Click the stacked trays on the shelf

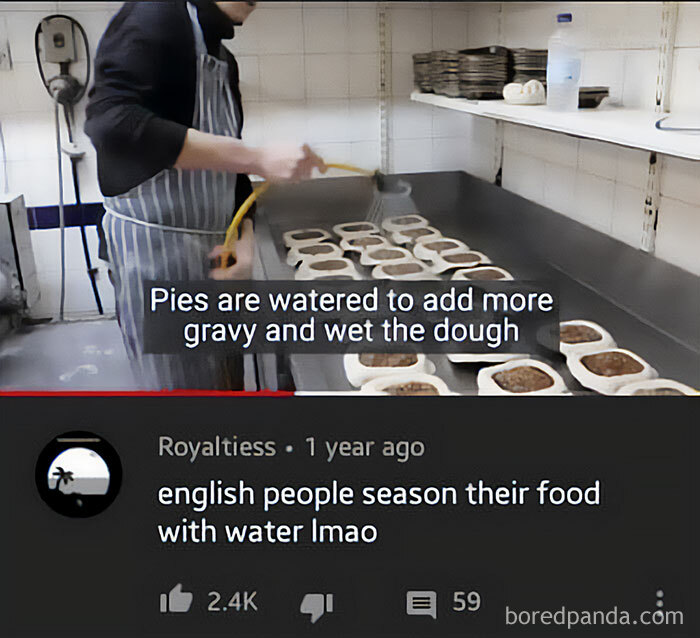point(480,71)
